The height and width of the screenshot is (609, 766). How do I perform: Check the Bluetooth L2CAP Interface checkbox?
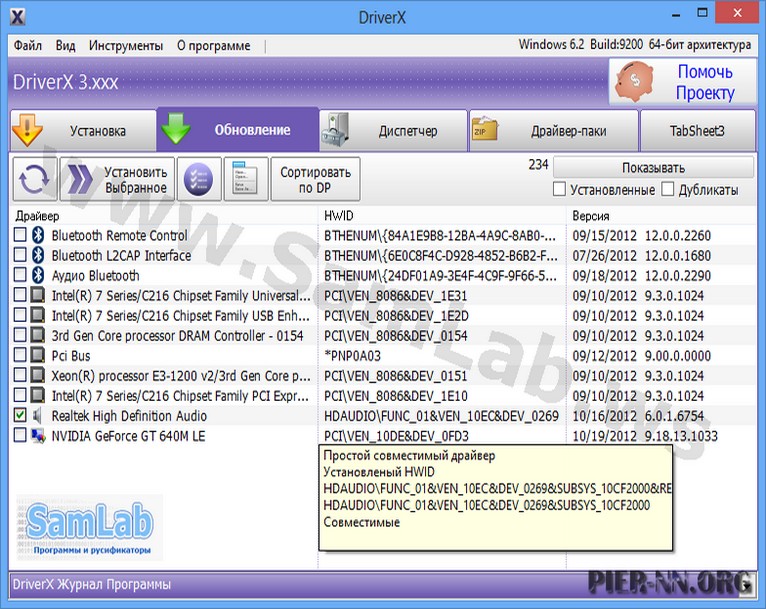pos(20,255)
